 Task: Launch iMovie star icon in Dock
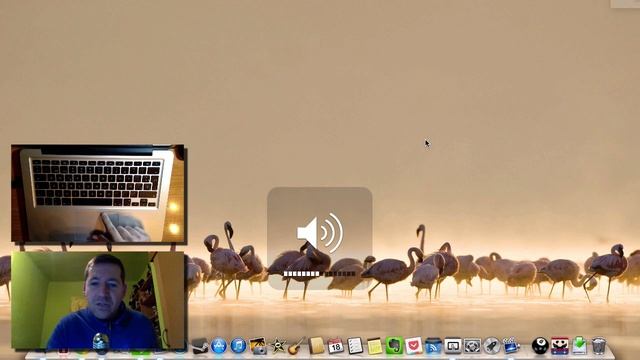(278, 346)
